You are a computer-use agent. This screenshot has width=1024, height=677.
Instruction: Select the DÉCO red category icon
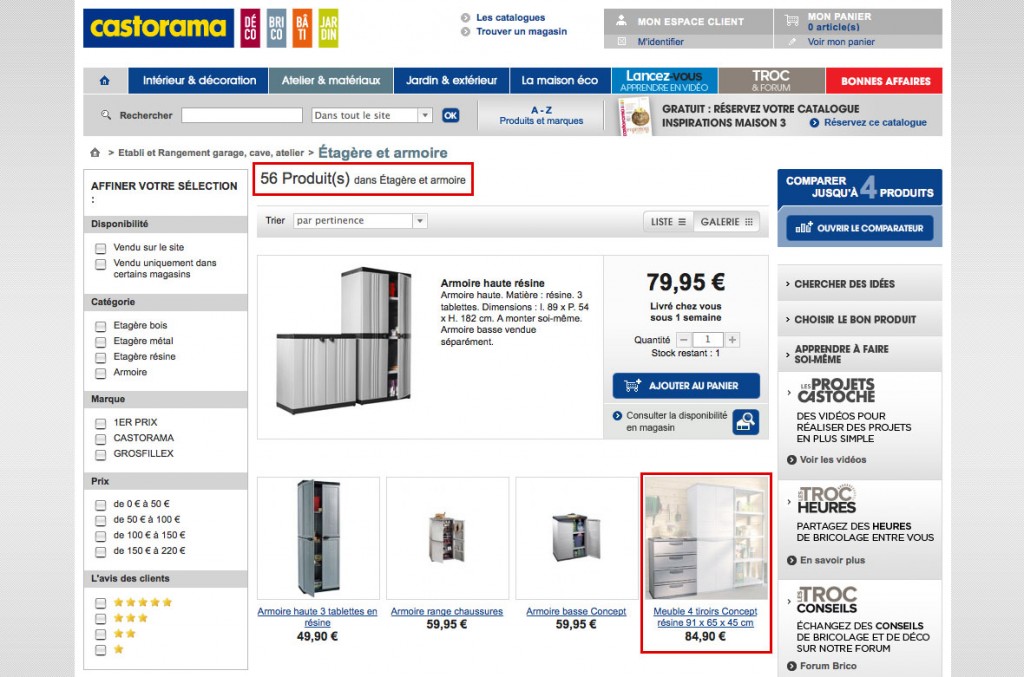[250, 28]
